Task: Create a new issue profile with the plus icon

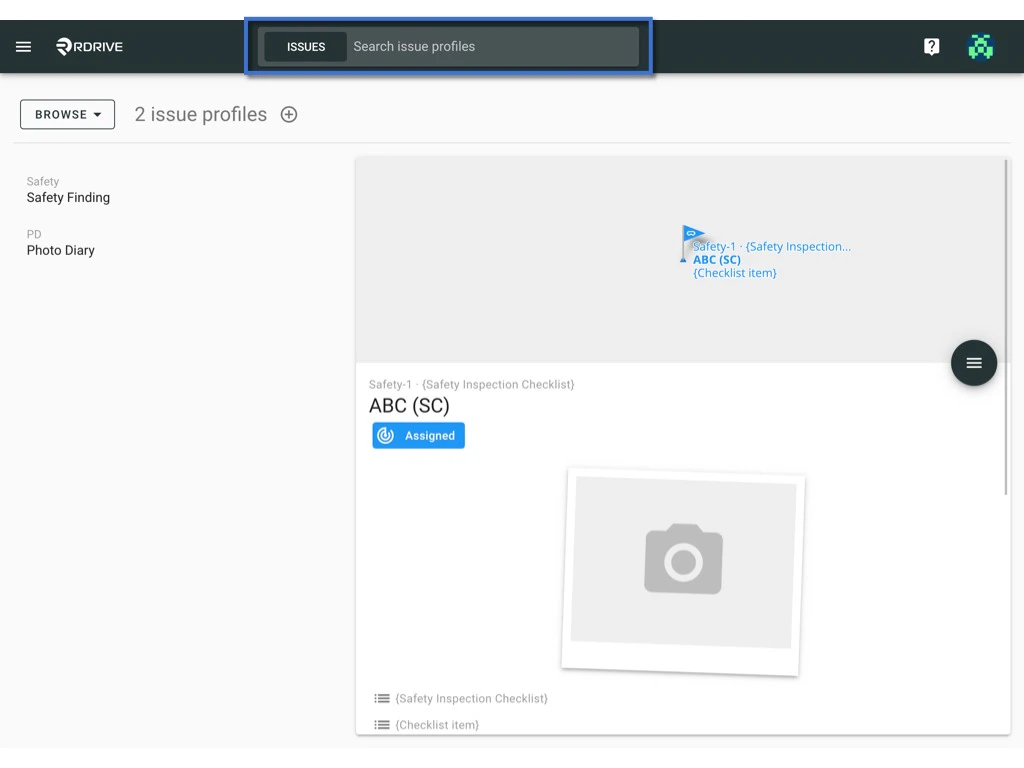Action: point(288,114)
